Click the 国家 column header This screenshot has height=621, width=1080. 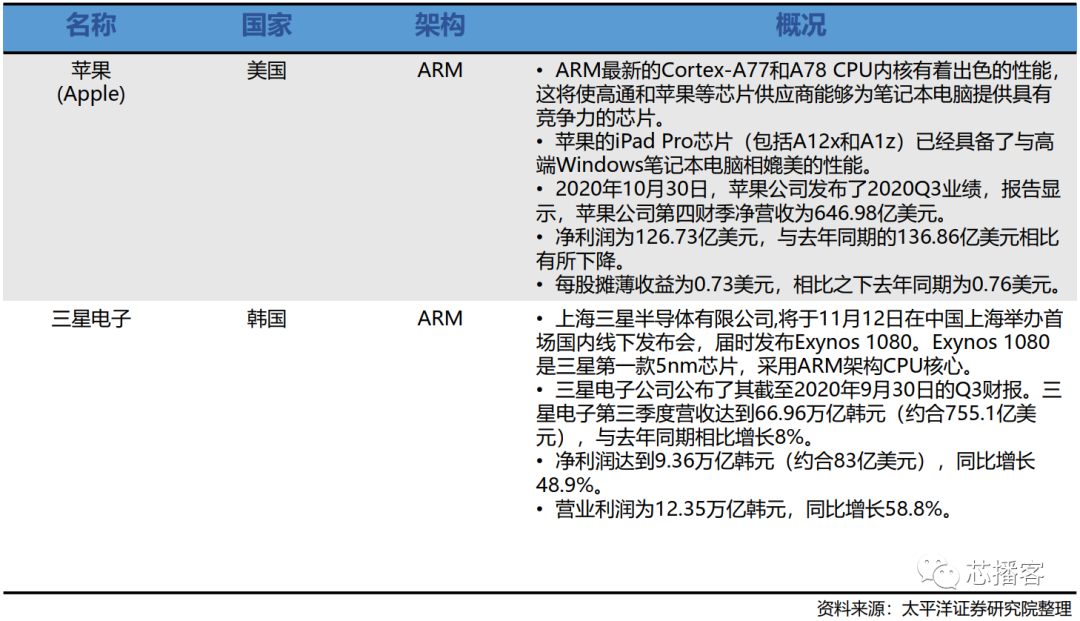pos(267,25)
